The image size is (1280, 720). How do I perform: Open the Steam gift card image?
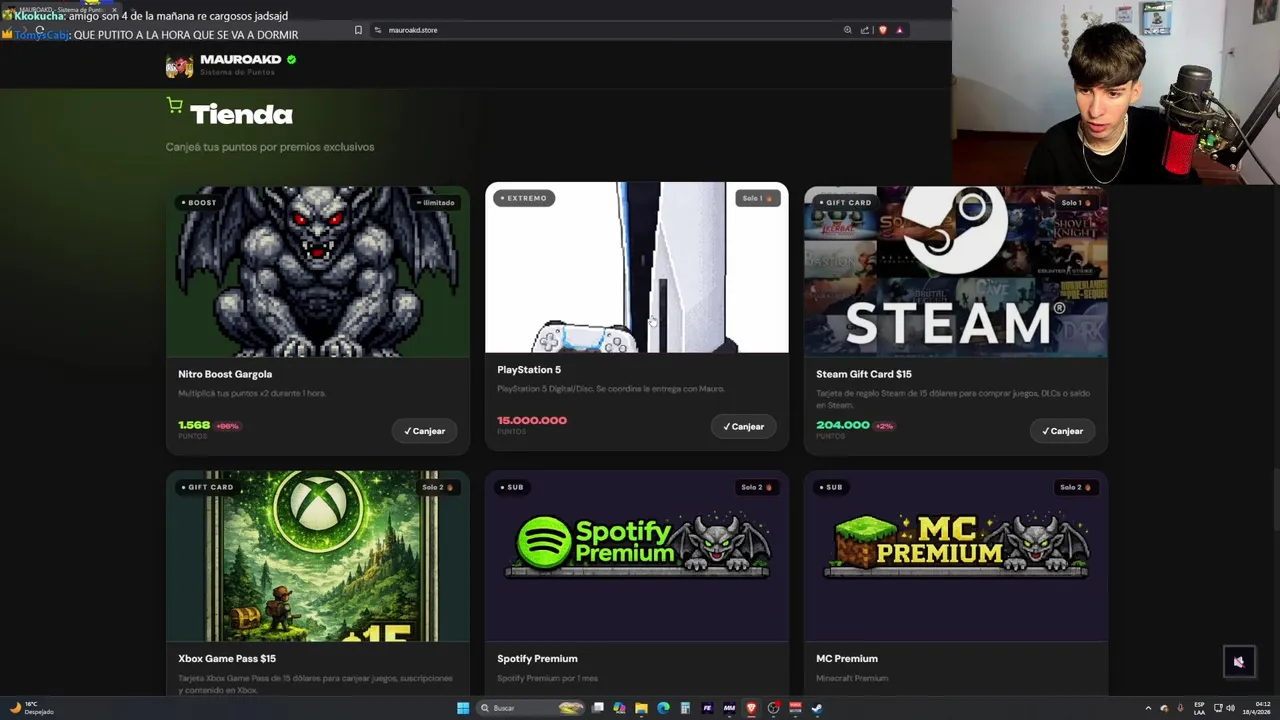pyautogui.click(x=955, y=271)
